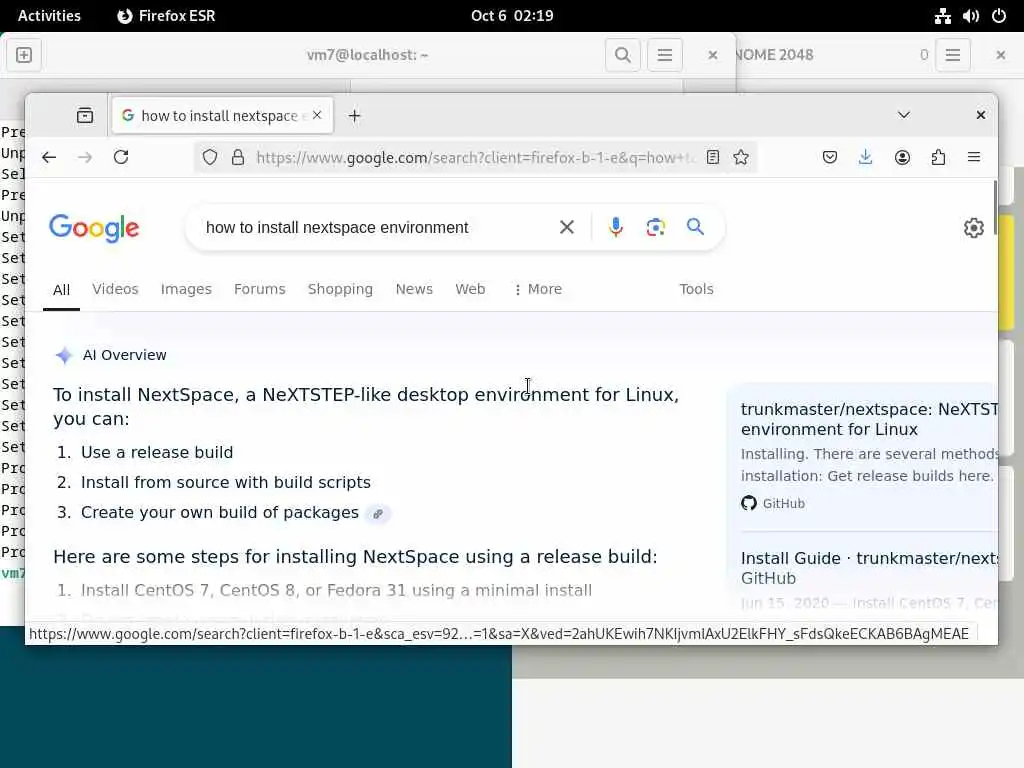Viewport: 1024px width, 768px height.
Task: Open Firefox extensions puzzle icon
Action: [x=938, y=157]
